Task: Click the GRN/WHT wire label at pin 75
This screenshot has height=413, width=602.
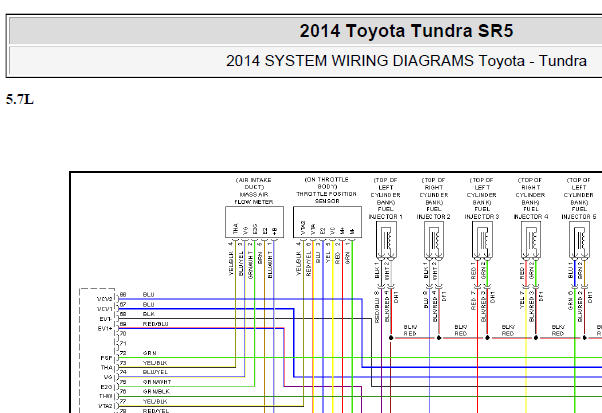Action: click(x=157, y=382)
